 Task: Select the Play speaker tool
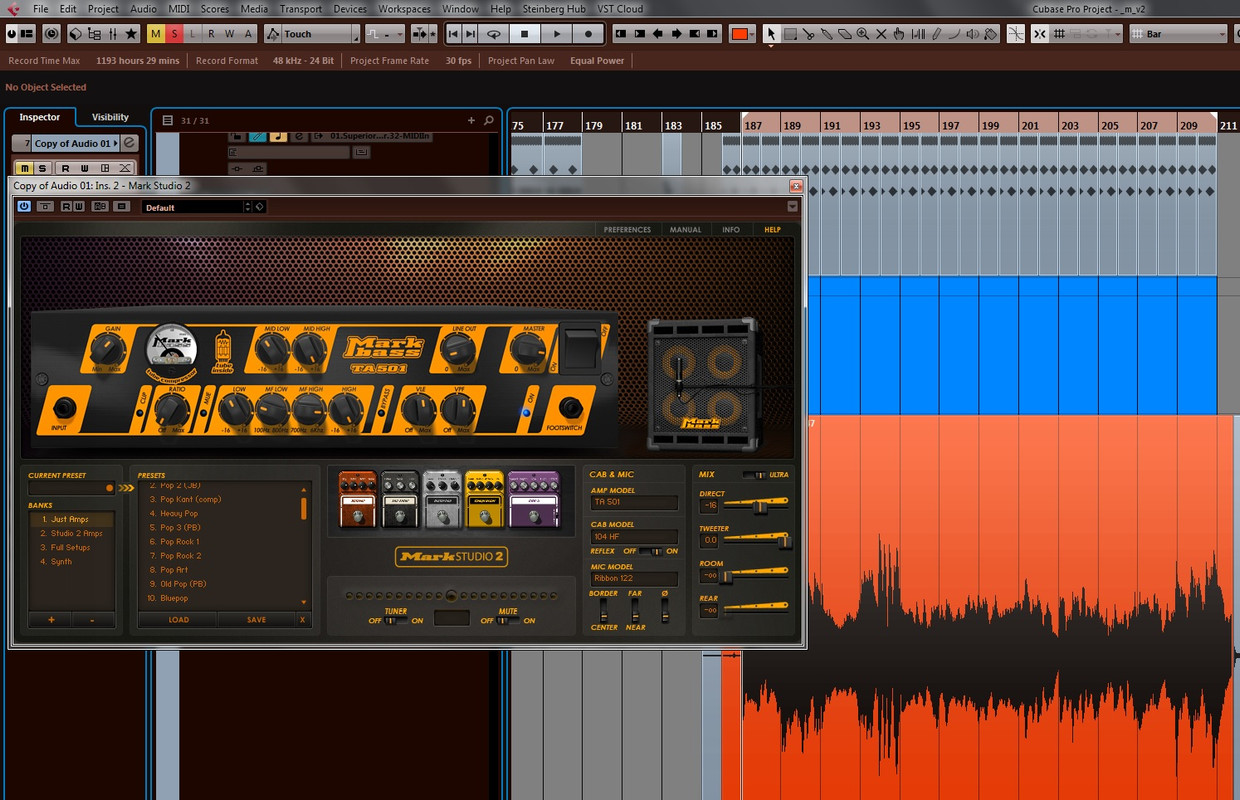pos(972,34)
